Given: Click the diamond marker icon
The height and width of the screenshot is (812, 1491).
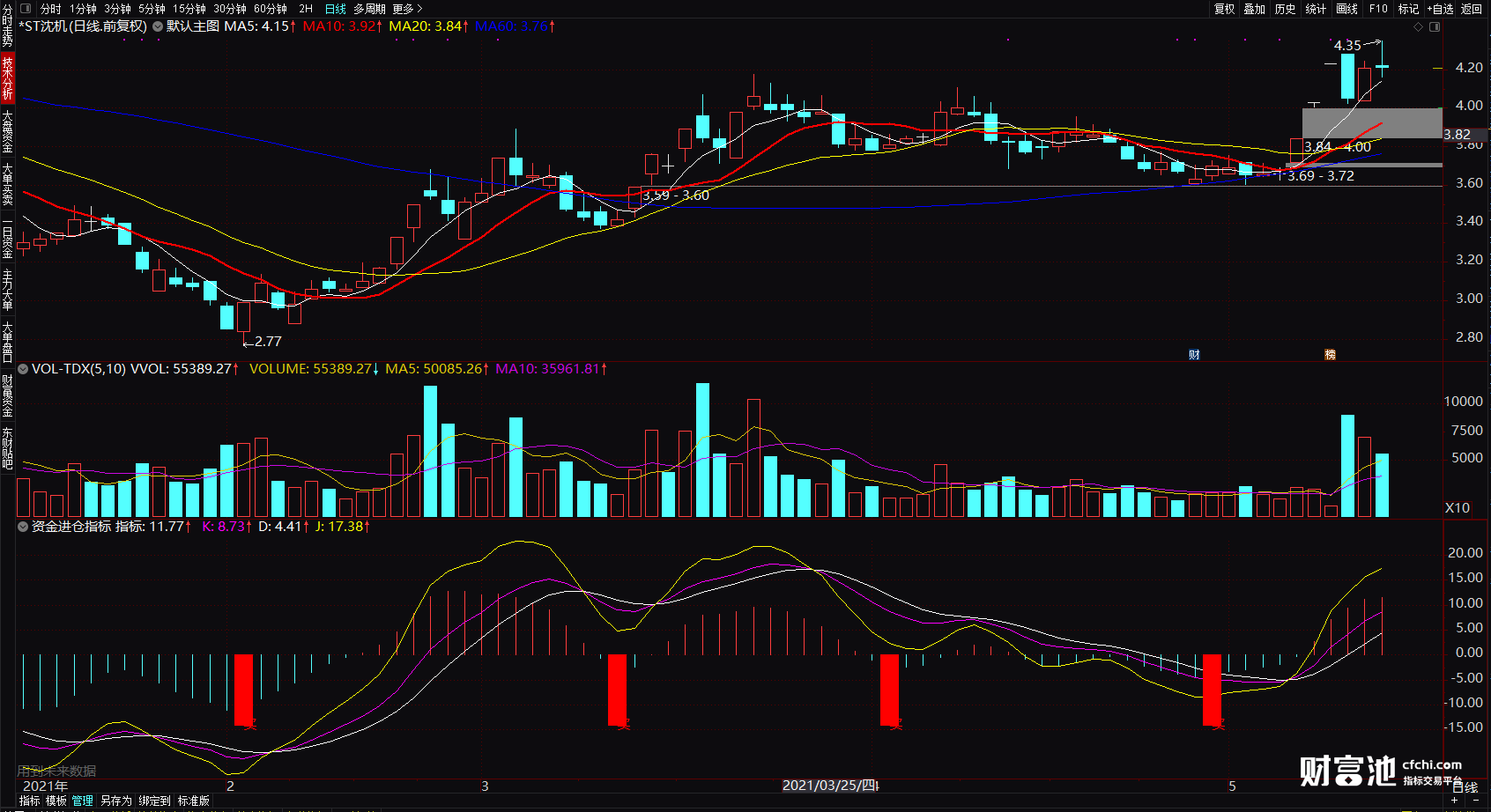Looking at the screenshot, I should click(x=1418, y=27).
